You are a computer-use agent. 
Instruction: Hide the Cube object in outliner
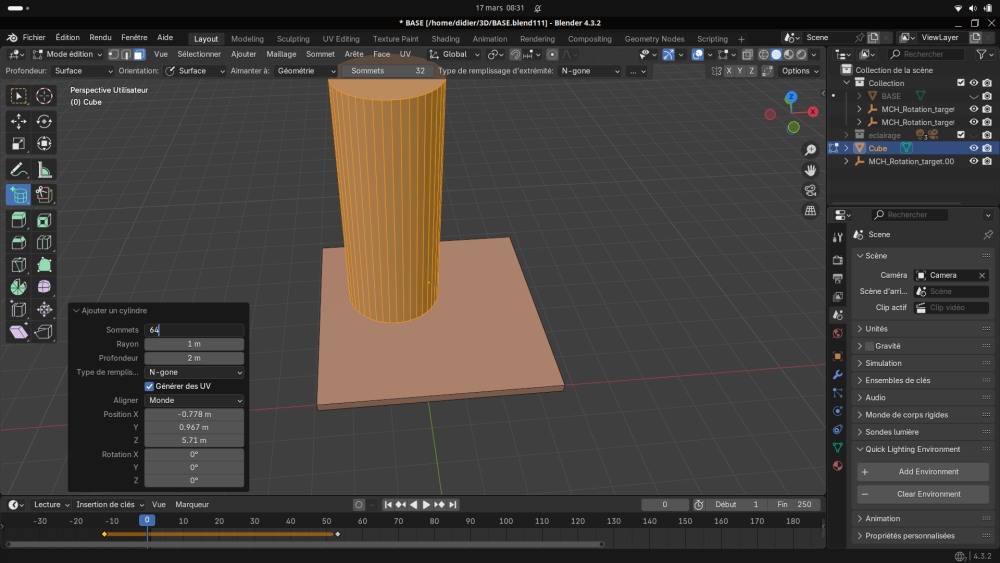pos(973,148)
